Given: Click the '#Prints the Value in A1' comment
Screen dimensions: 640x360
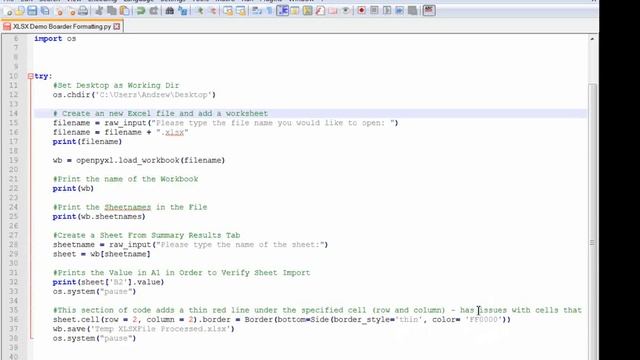Looking at the screenshot, I should pos(181,273).
